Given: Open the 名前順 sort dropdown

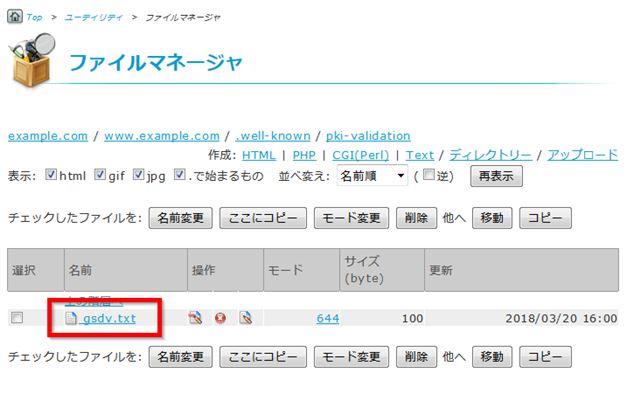Looking at the screenshot, I should point(372,175).
